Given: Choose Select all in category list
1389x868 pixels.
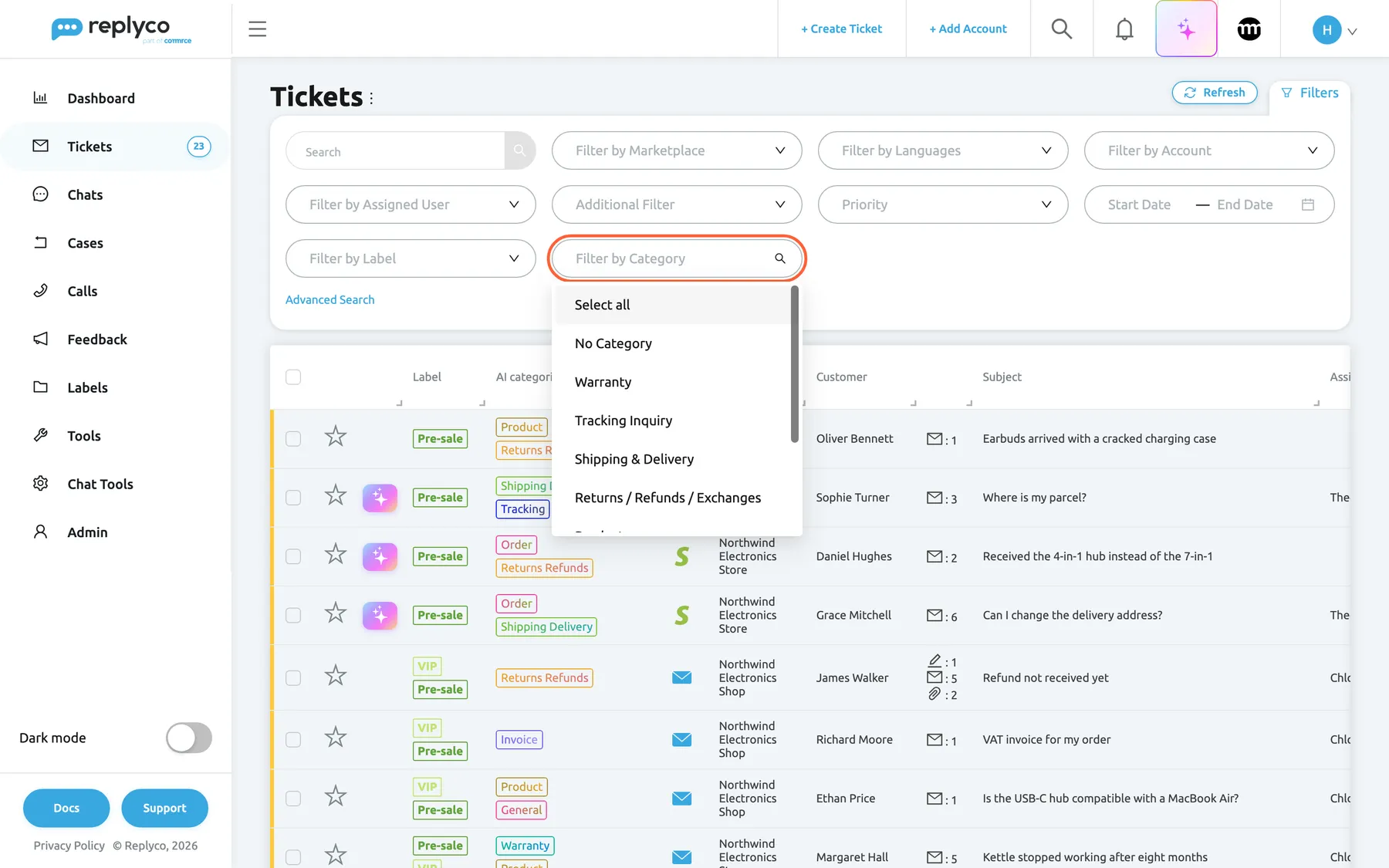Looking at the screenshot, I should pyautogui.click(x=671, y=305).
